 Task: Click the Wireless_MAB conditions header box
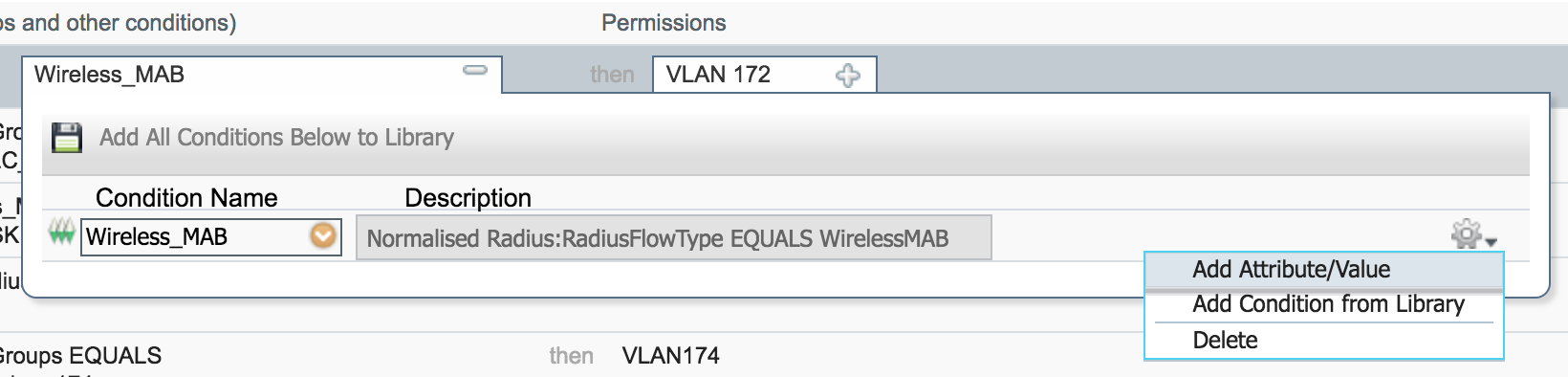tap(262, 75)
